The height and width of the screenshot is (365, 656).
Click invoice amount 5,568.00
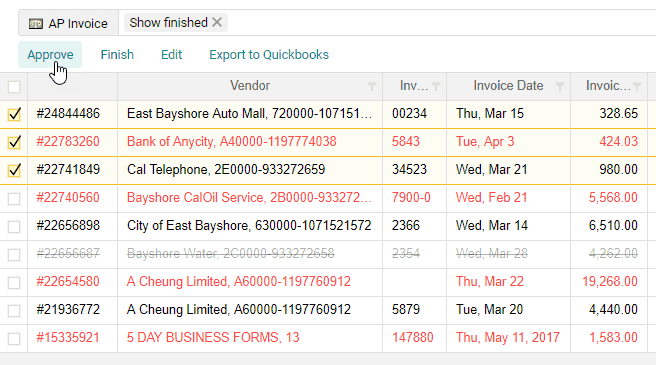pos(613,198)
